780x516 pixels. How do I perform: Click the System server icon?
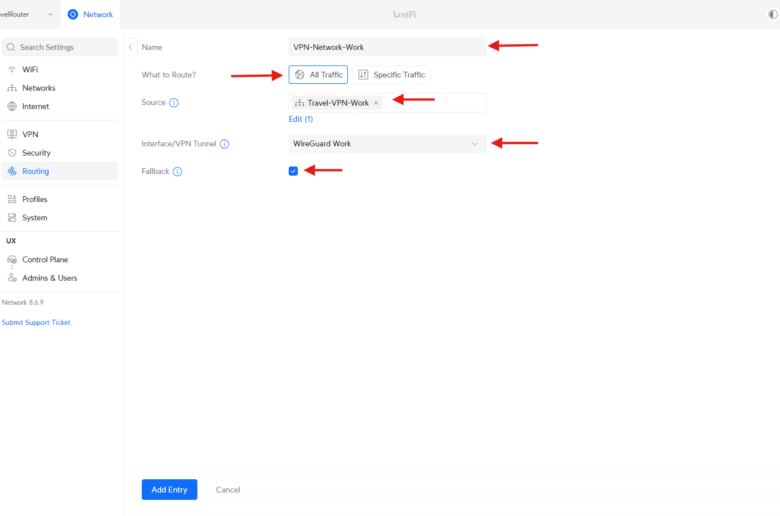tap(12, 217)
